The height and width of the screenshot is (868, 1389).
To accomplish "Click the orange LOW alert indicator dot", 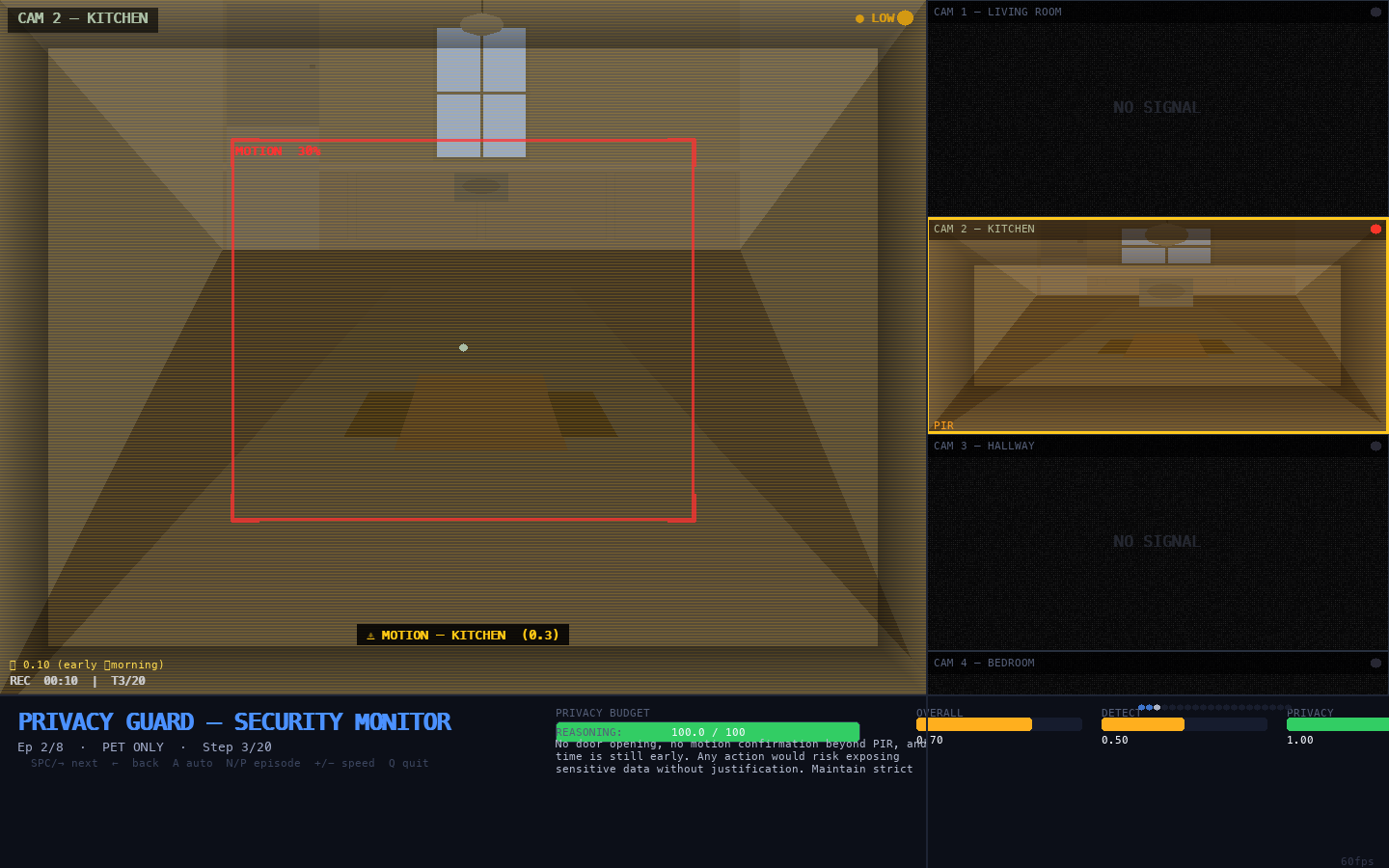I will pos(905,17).
